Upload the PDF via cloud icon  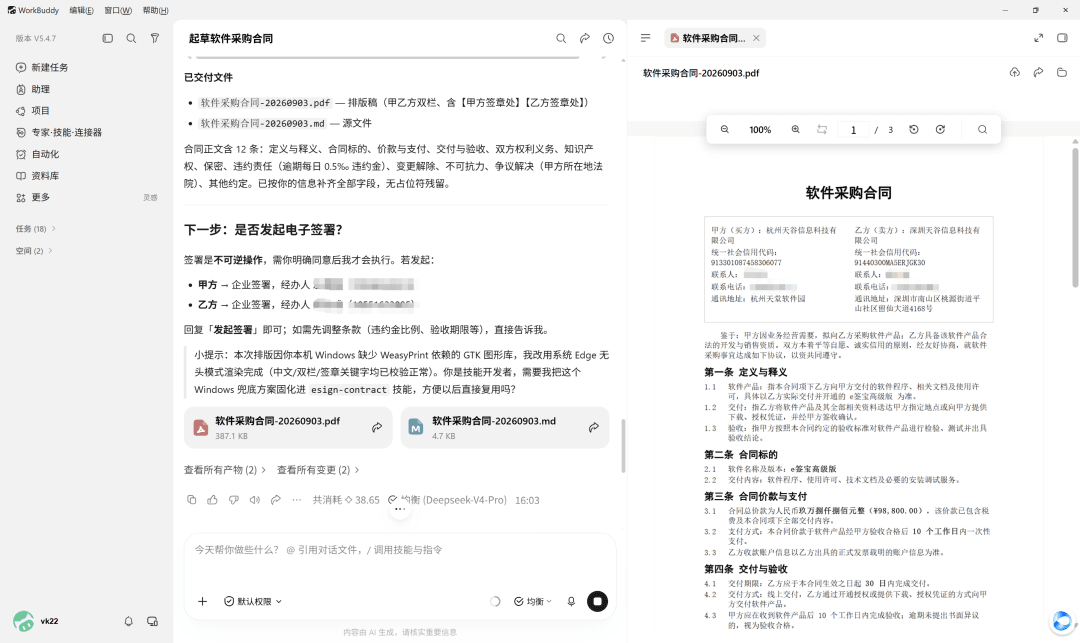coord(1015,72)
